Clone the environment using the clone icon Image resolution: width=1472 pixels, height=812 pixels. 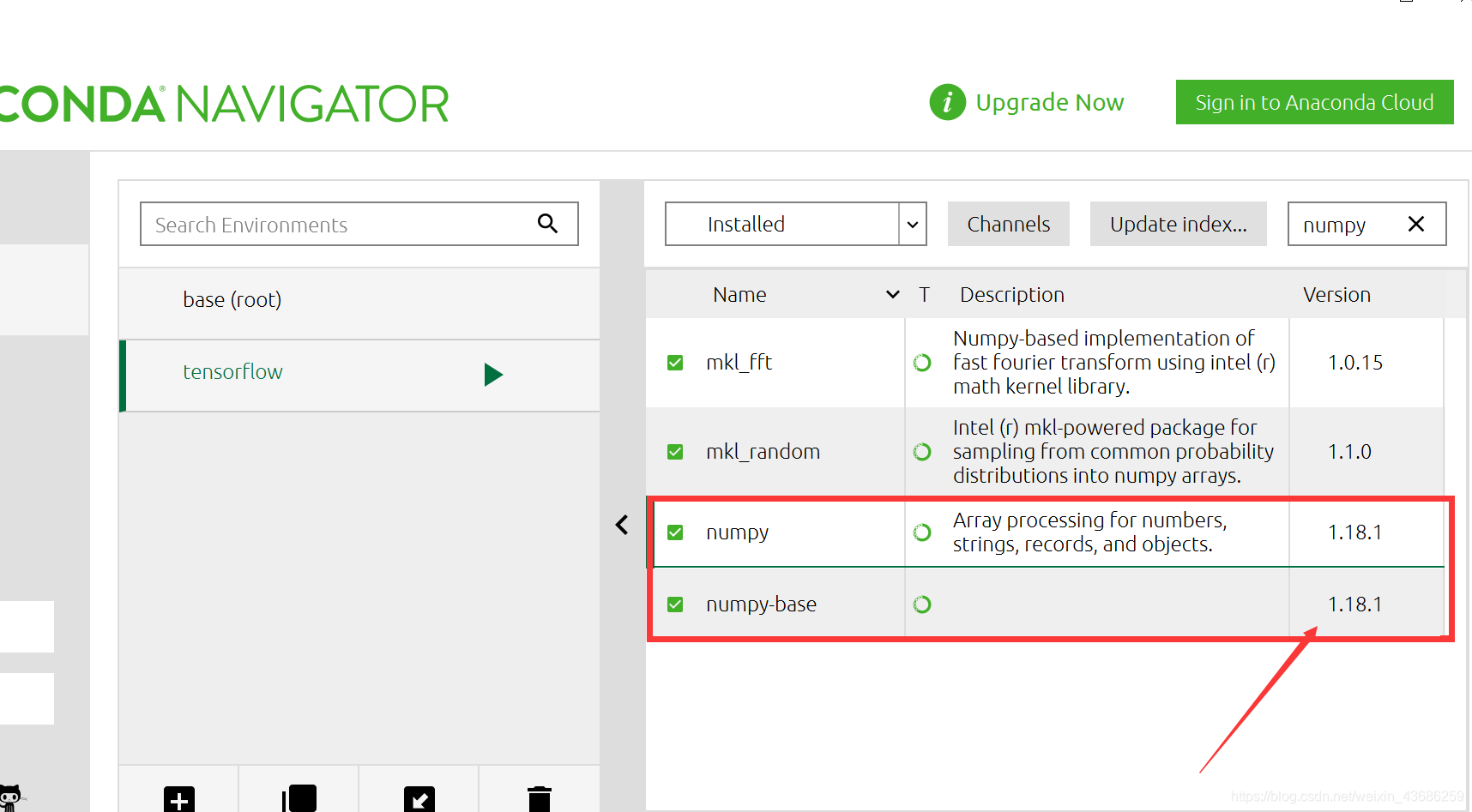click(299, 799)
